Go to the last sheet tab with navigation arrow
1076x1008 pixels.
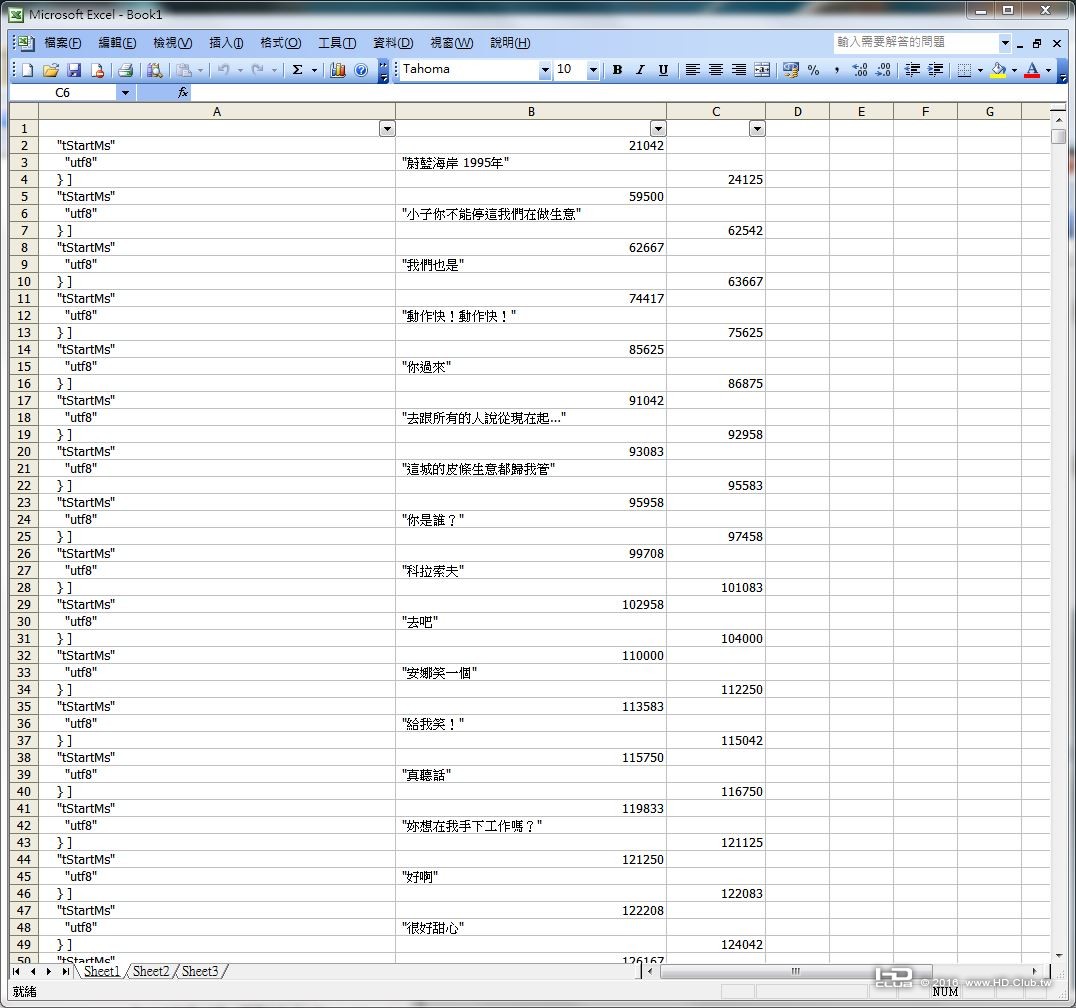pos(66,971)
